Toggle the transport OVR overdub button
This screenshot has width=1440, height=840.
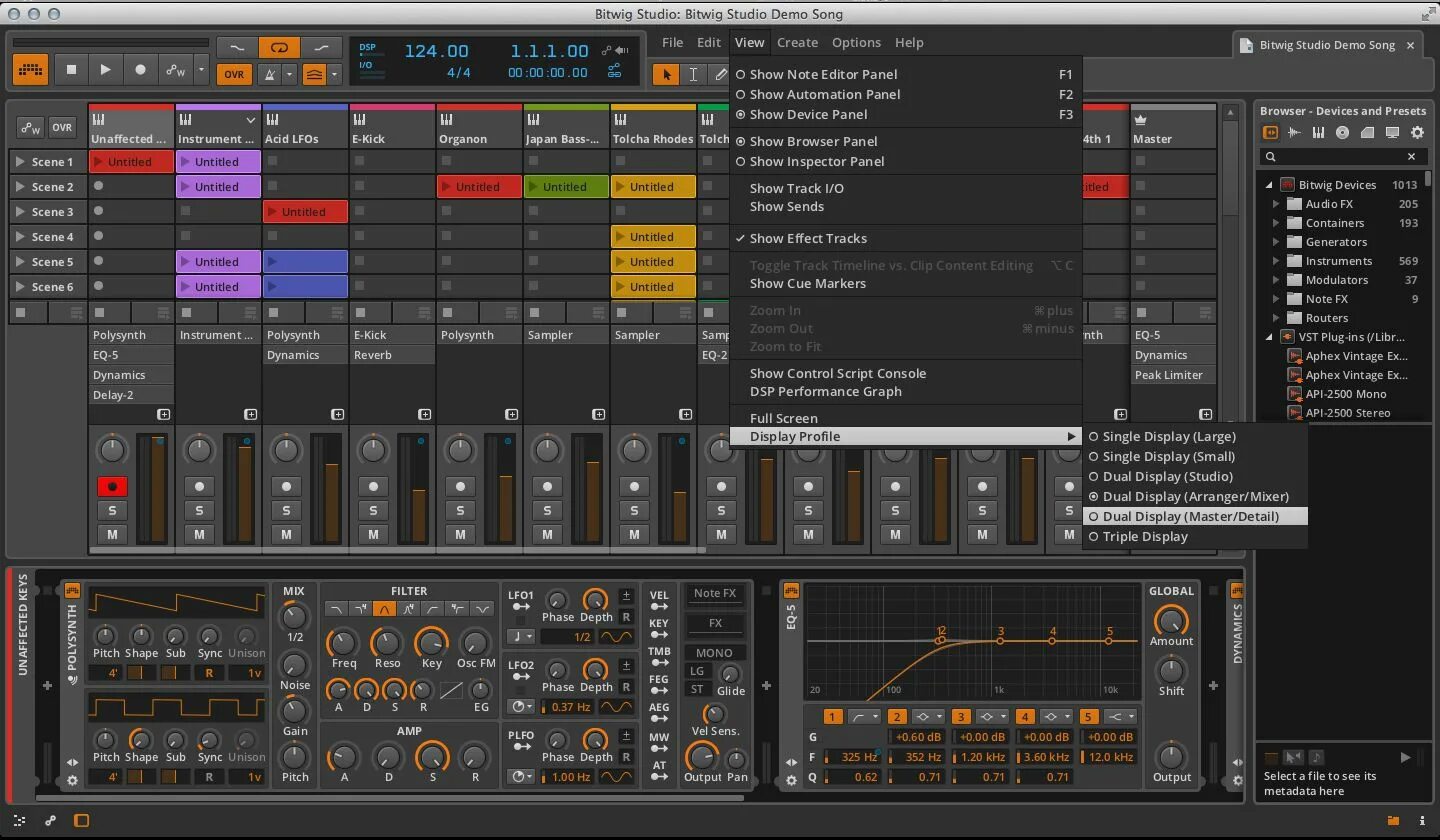tap(234, 74)
